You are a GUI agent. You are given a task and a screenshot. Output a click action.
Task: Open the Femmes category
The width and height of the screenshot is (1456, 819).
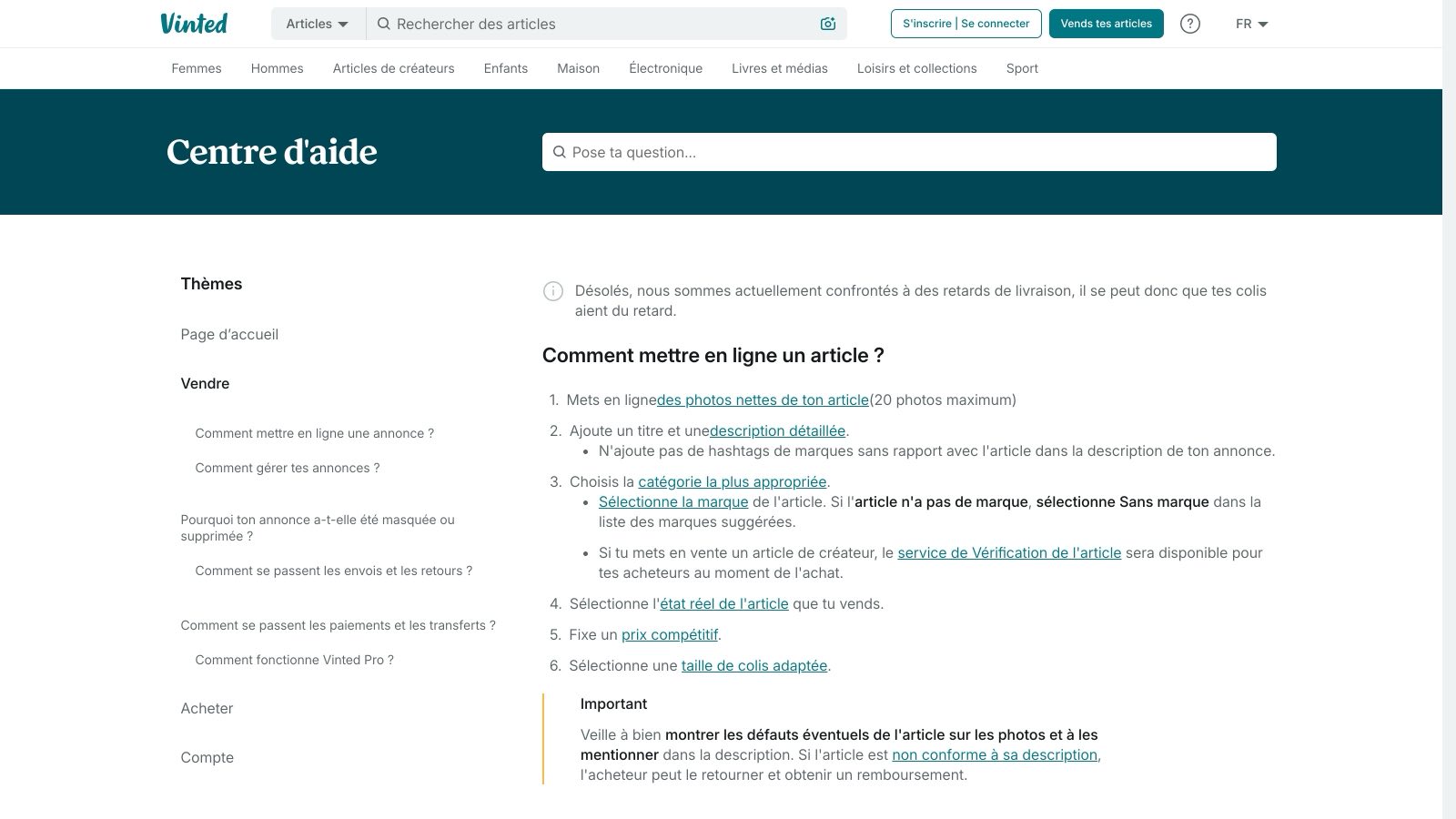point(197,68)
